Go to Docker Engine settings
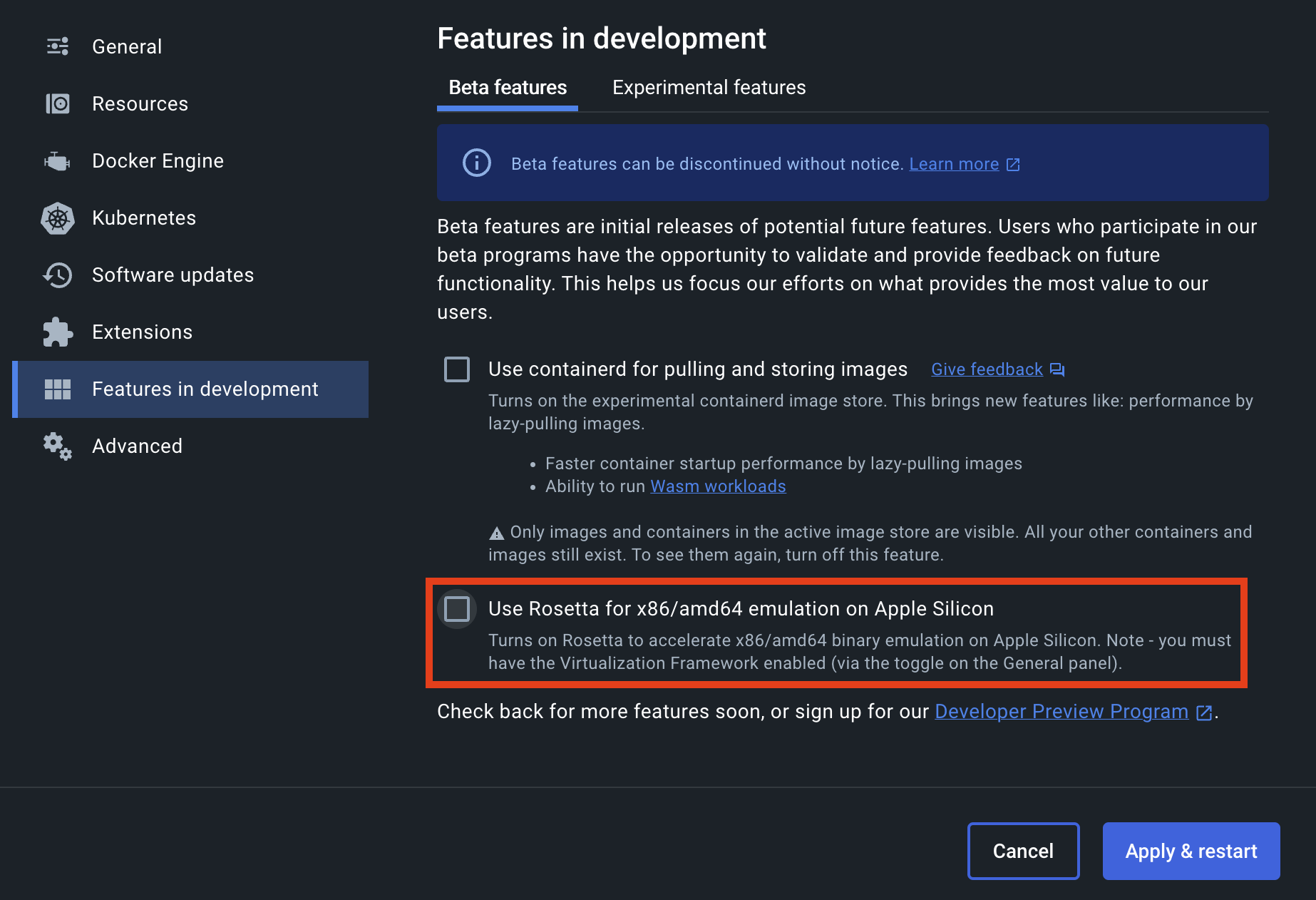Viewport: 1316px width, 900px height. coord(190,161)
